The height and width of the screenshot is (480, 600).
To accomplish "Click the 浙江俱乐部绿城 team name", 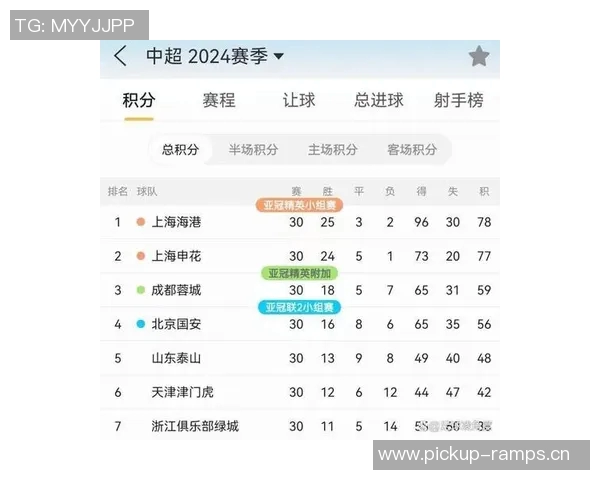I will click(x=195, y=426).
